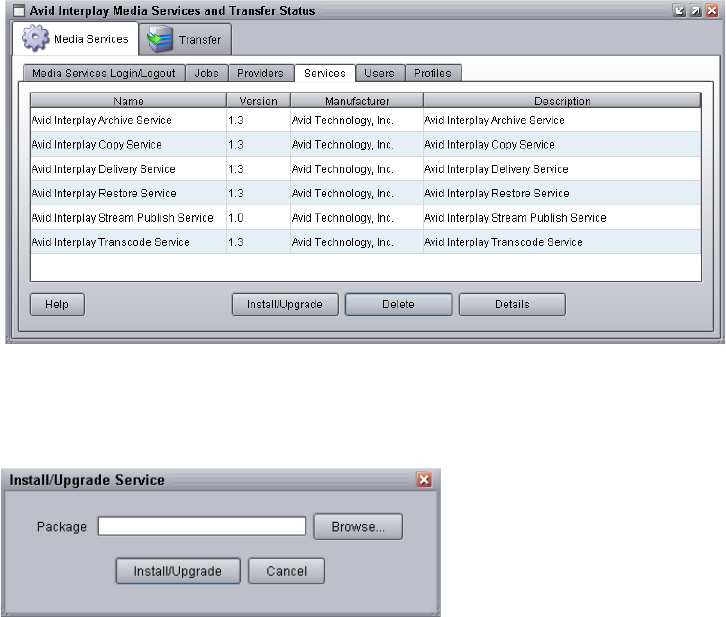Viewport: 726px width, 617px height.
Task: Sort by the Manufacturer column header
Action: (x=357, y=100)
